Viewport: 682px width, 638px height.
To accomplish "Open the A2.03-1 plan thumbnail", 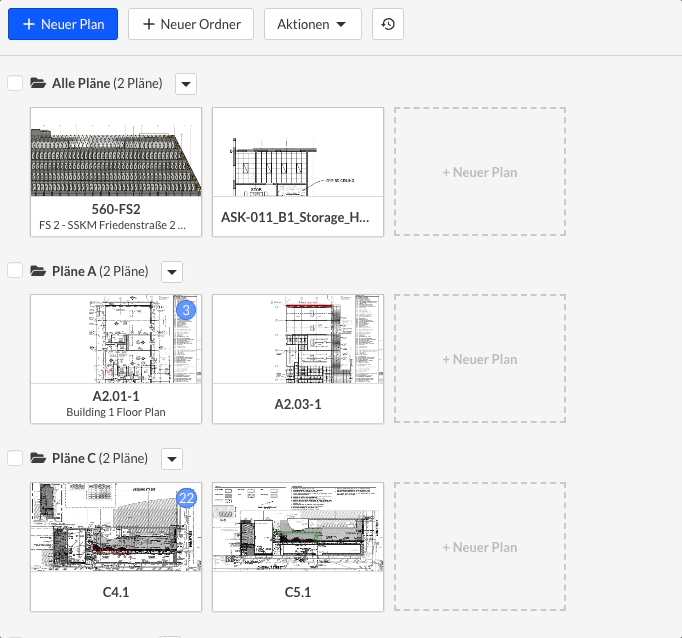I will point(298,339).
